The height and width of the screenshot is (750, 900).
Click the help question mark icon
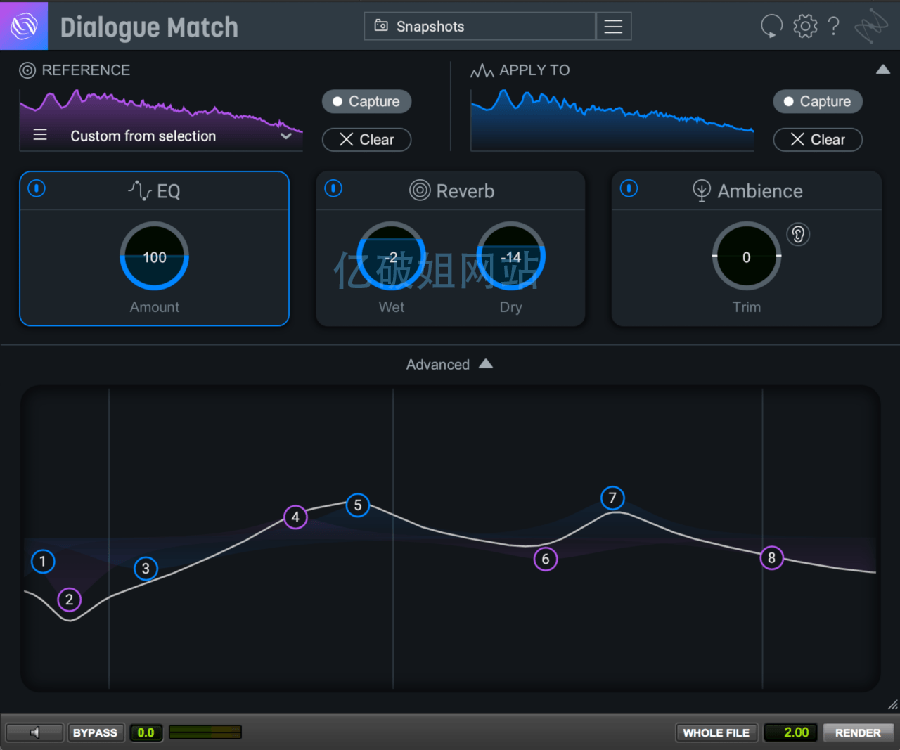[x=833, y=26]
